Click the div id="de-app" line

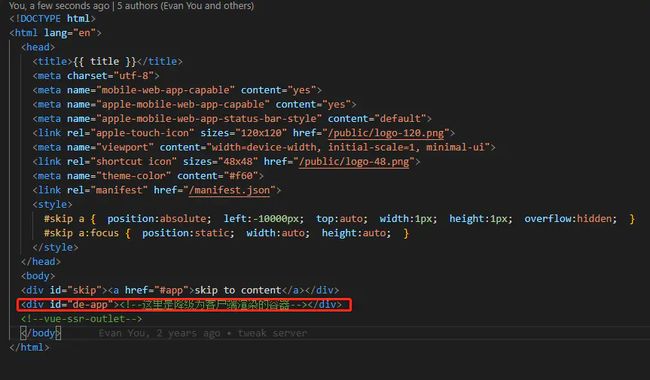point(182,305)
